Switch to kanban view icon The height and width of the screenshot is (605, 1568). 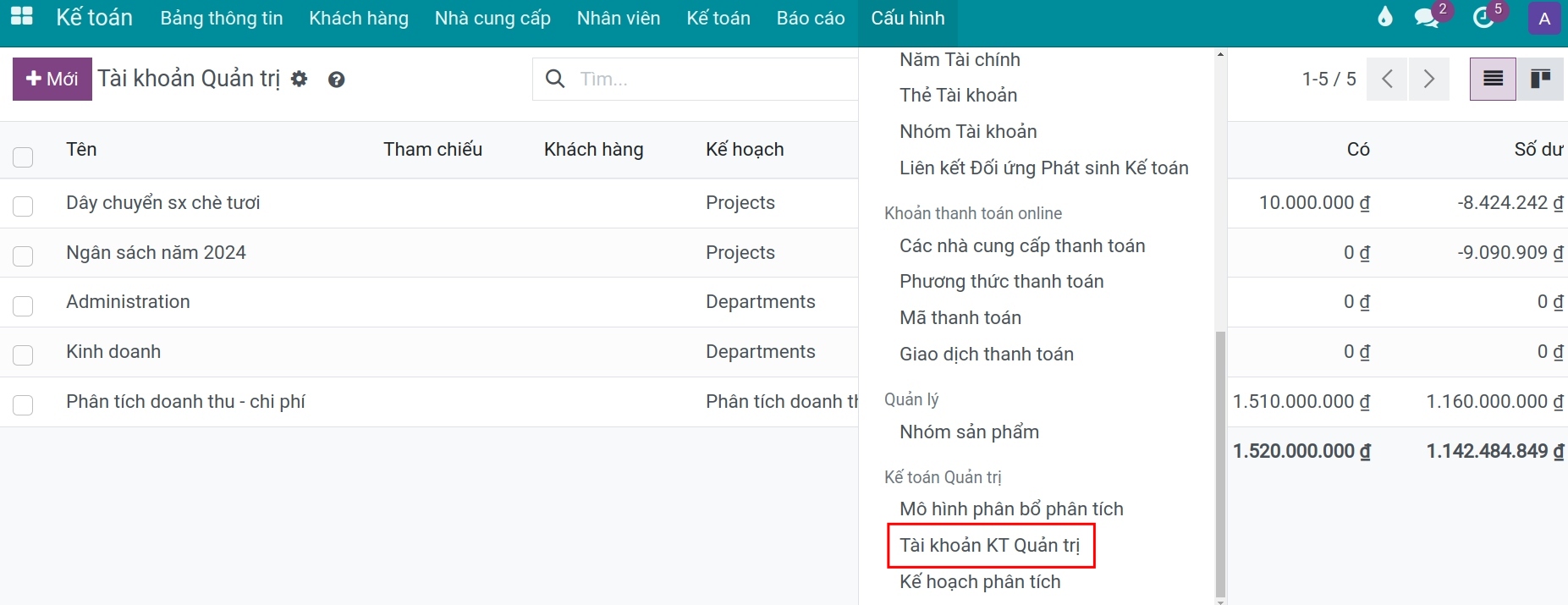(1540, 79)
